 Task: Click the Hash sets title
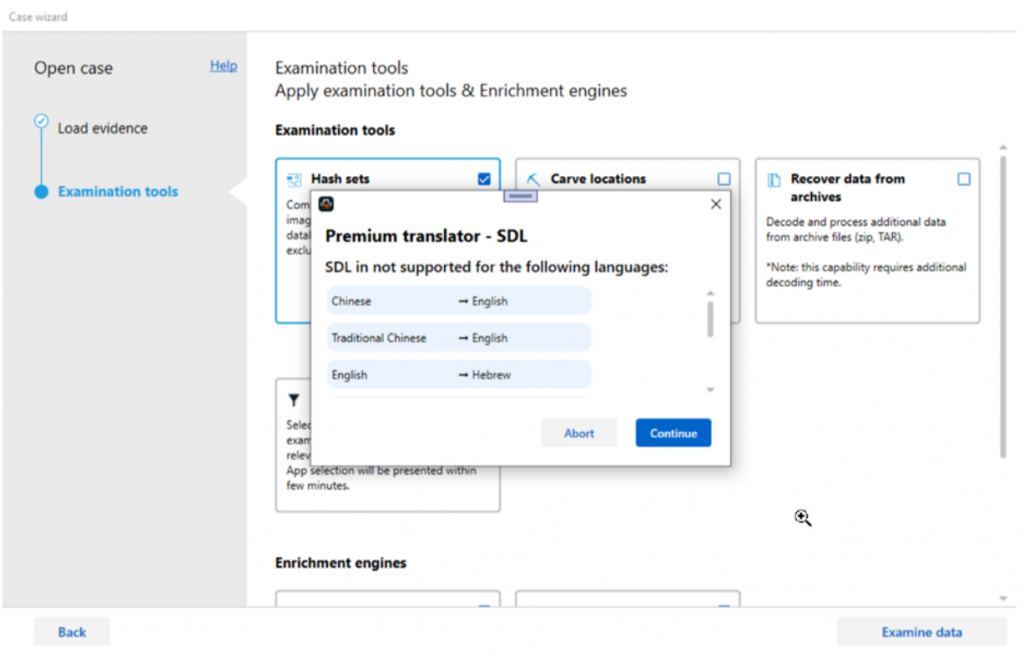[340, 179]
